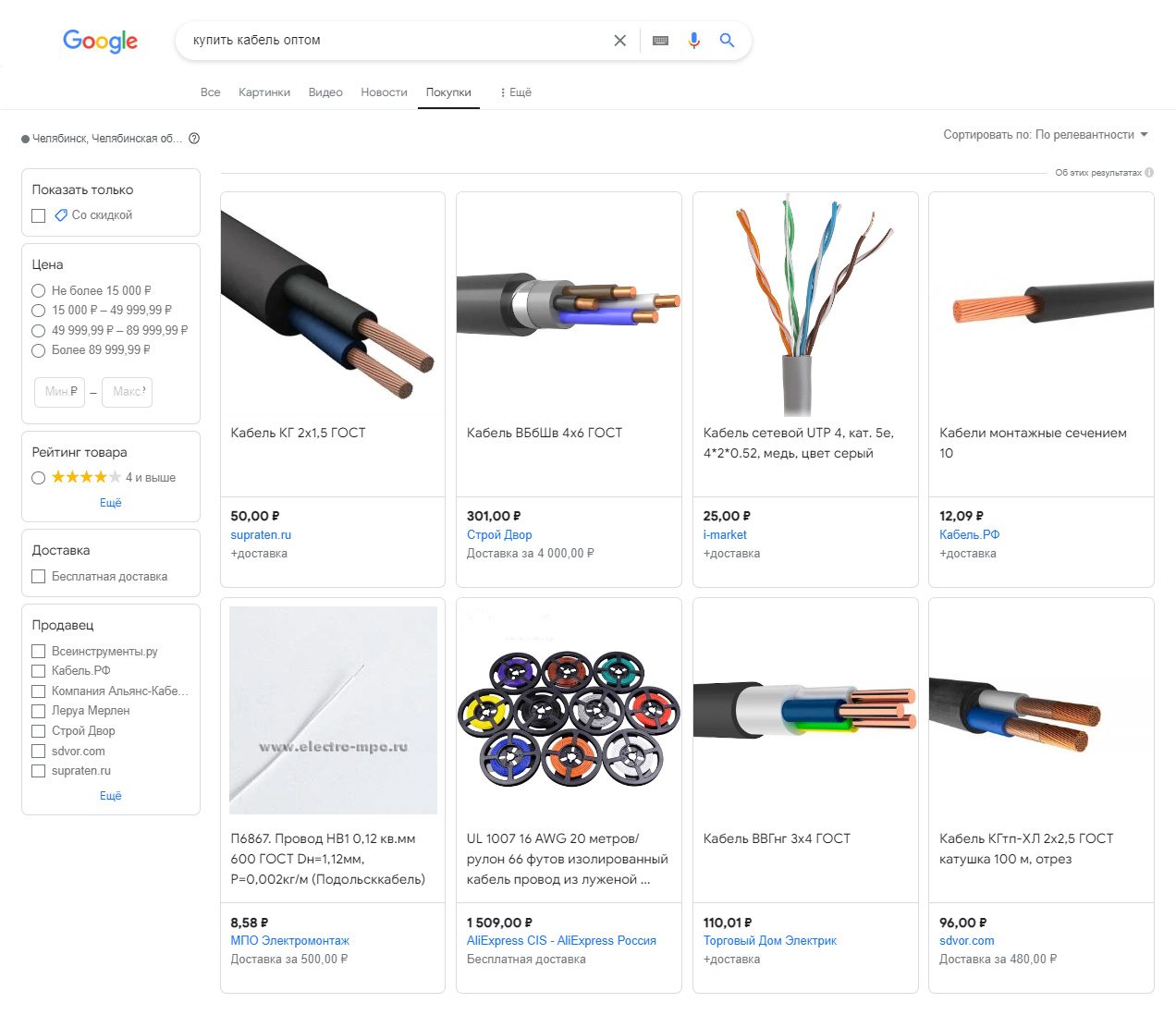
Task: Open the Google logo homepage
Action: pos(100,42)
